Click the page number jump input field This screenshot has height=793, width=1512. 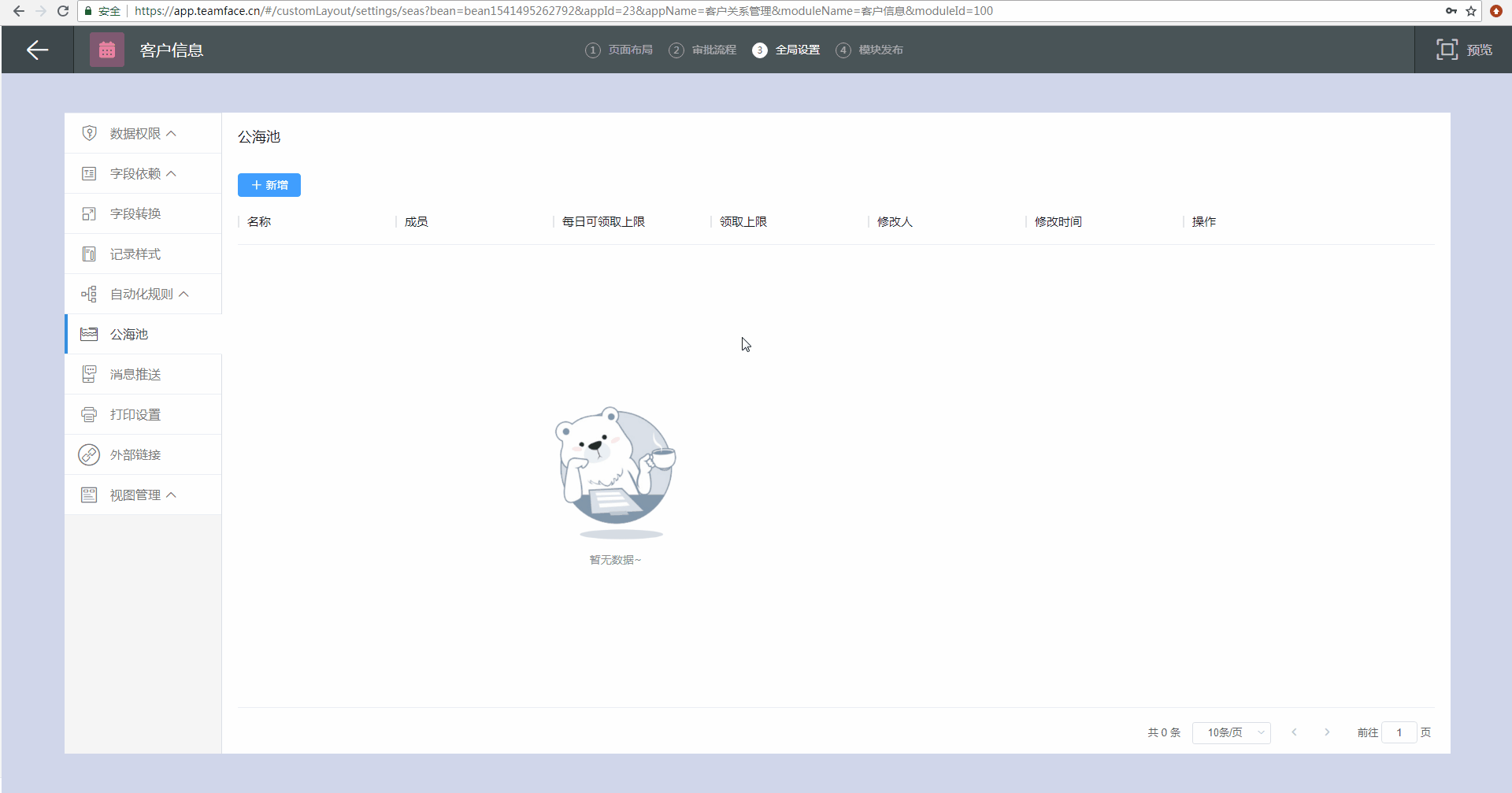click(1399, 732)
